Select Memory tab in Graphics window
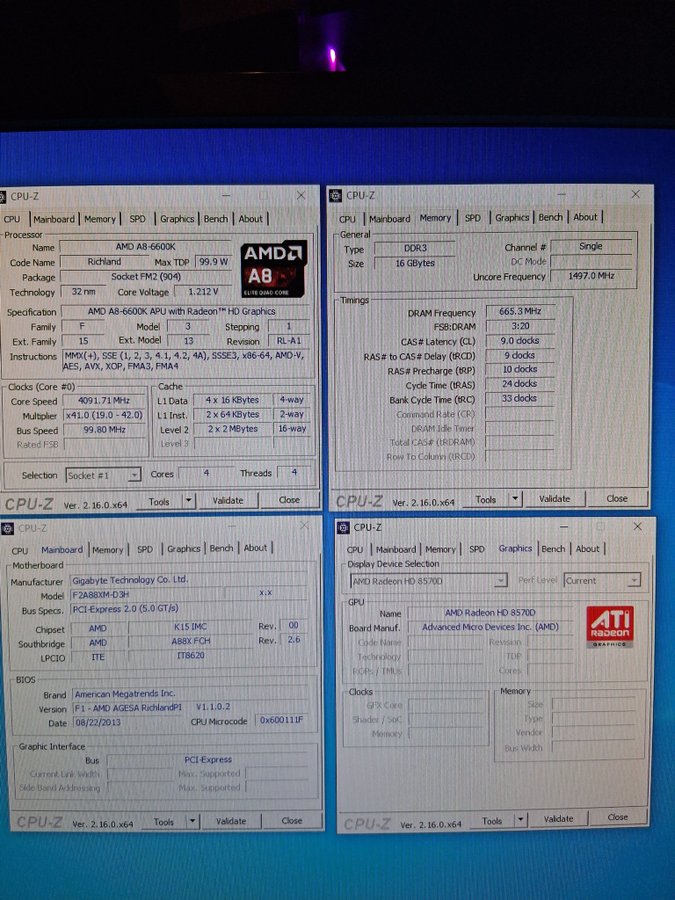Image resolution: width=675 pixels, height=900 pixels. pyautogui.click(x=441, y=549)
